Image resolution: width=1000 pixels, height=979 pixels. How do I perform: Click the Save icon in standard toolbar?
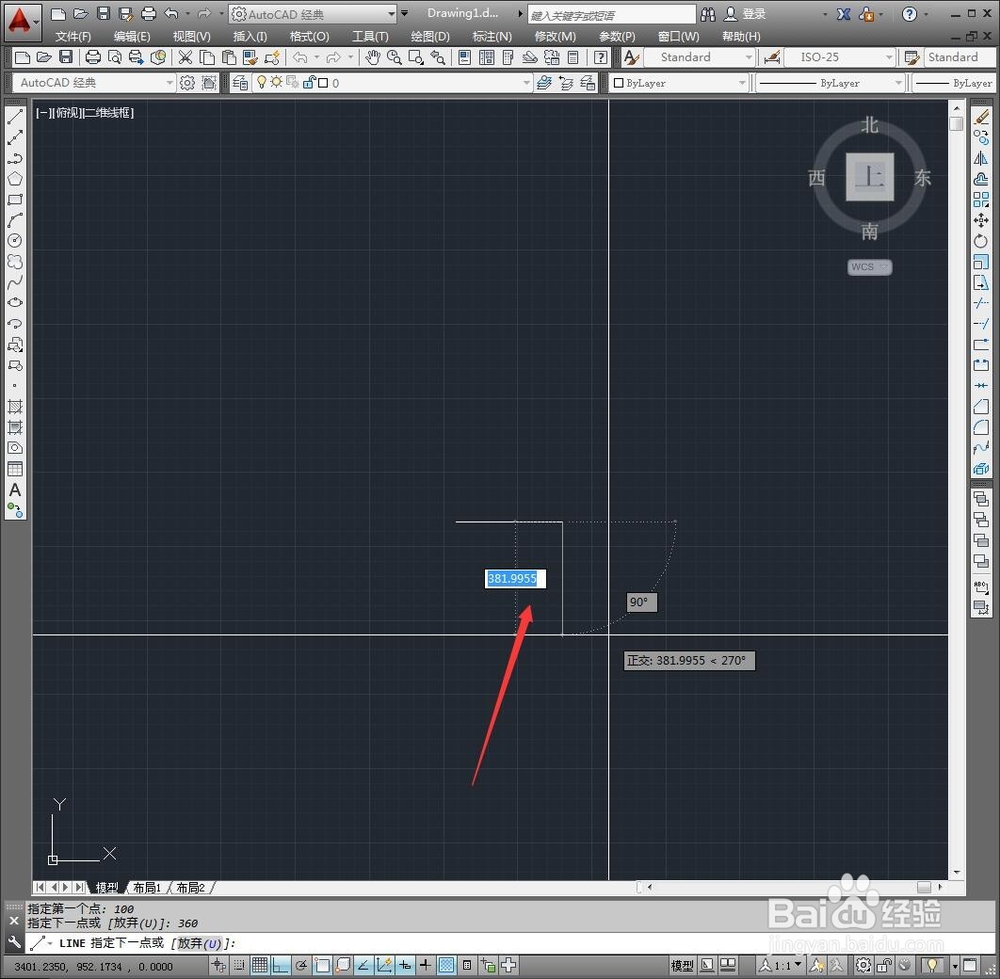tap(66, 58)
